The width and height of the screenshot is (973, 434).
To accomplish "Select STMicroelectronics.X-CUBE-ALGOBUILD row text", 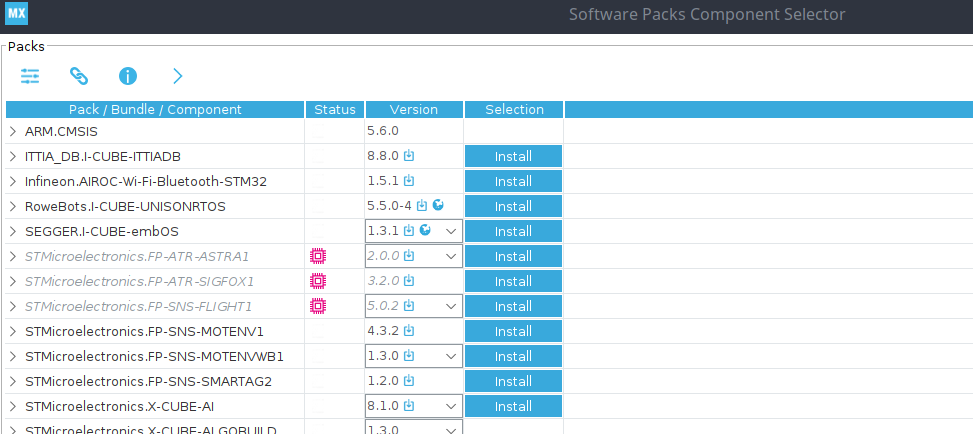I will 151,430.
